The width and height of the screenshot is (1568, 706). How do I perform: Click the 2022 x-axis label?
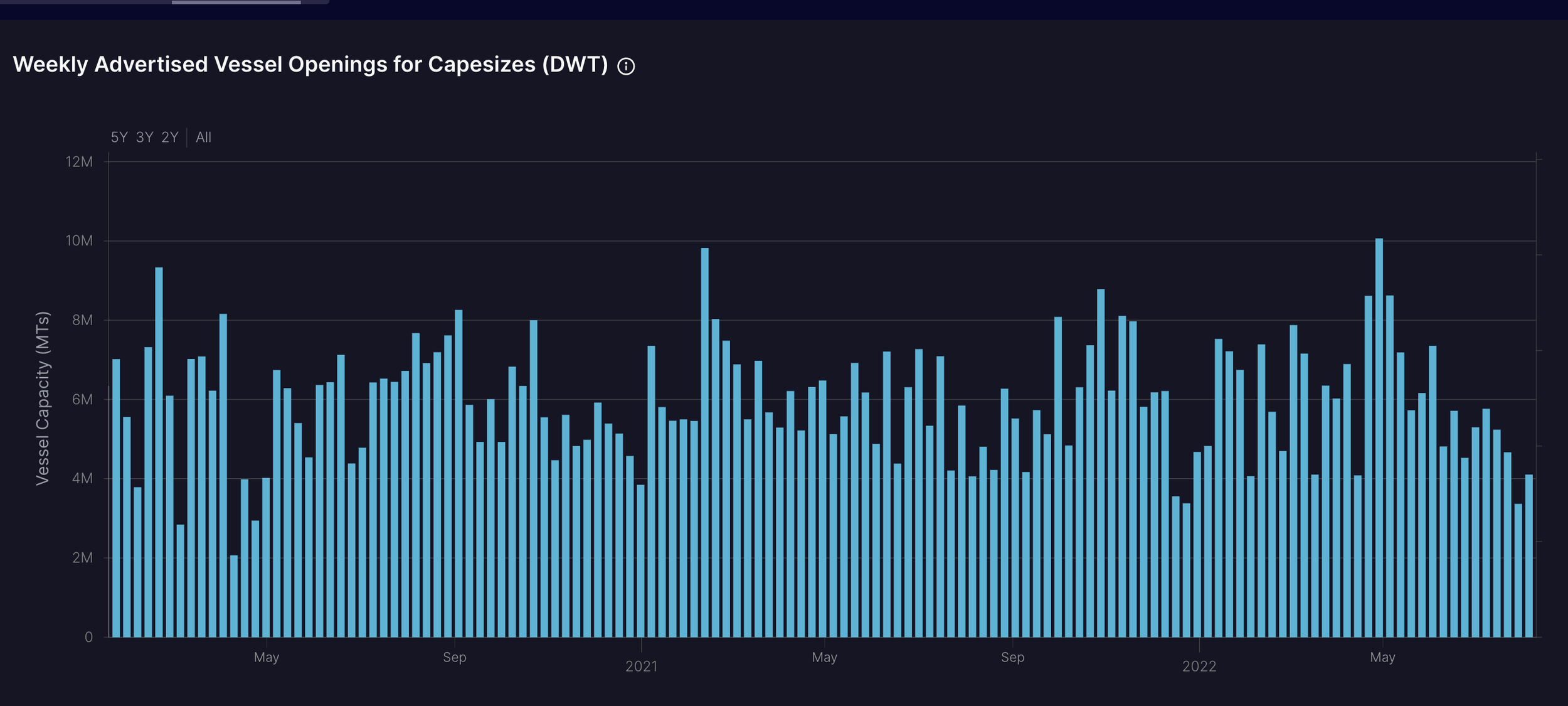point(1199,666)
